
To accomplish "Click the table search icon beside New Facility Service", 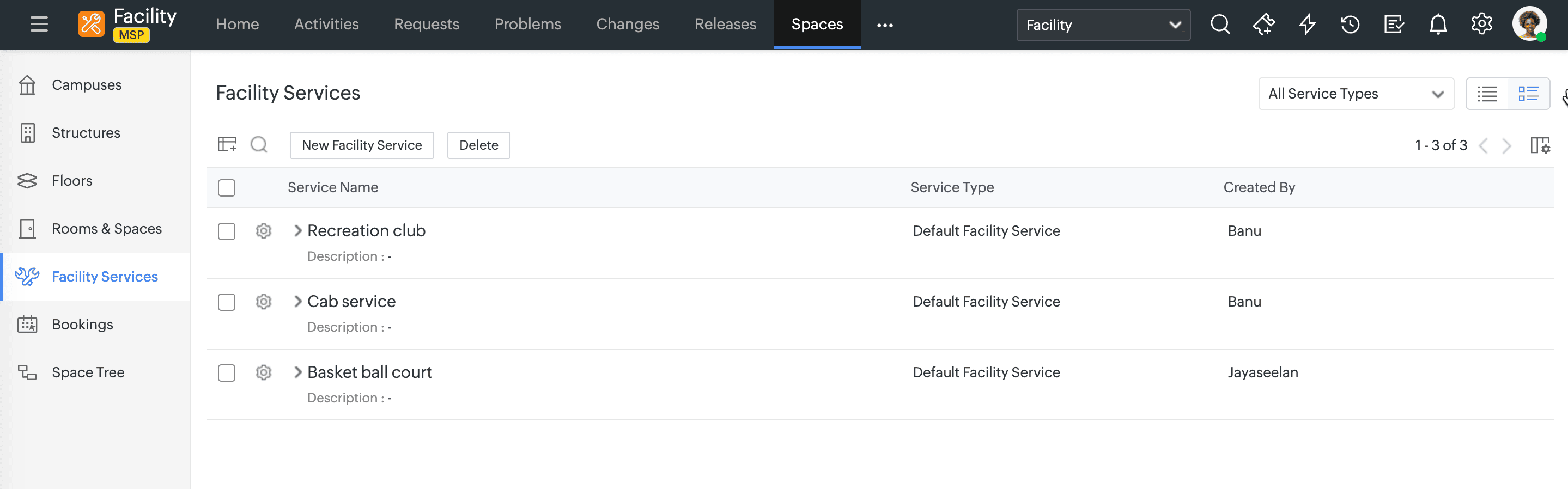I will [x=259, y=145].
